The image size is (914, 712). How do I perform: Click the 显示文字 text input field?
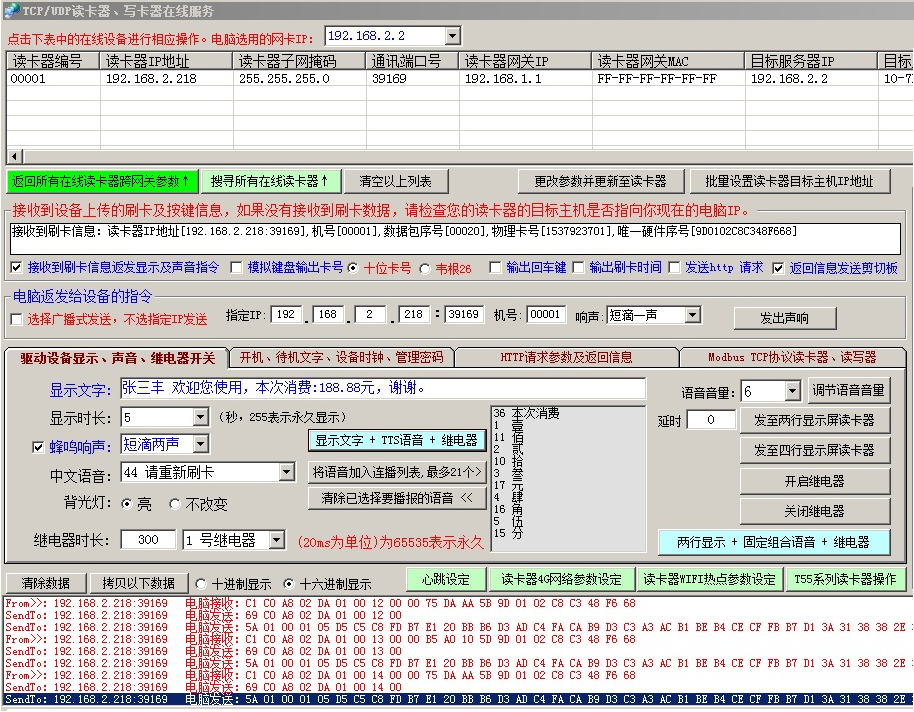pos(383,388)
